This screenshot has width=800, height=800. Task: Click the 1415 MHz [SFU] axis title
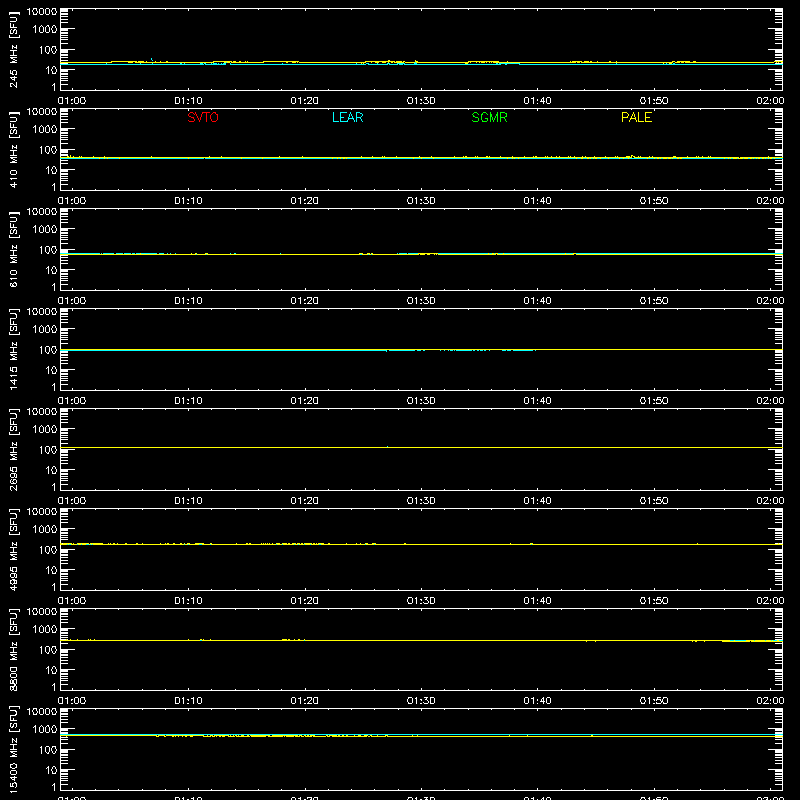(14, 349)
